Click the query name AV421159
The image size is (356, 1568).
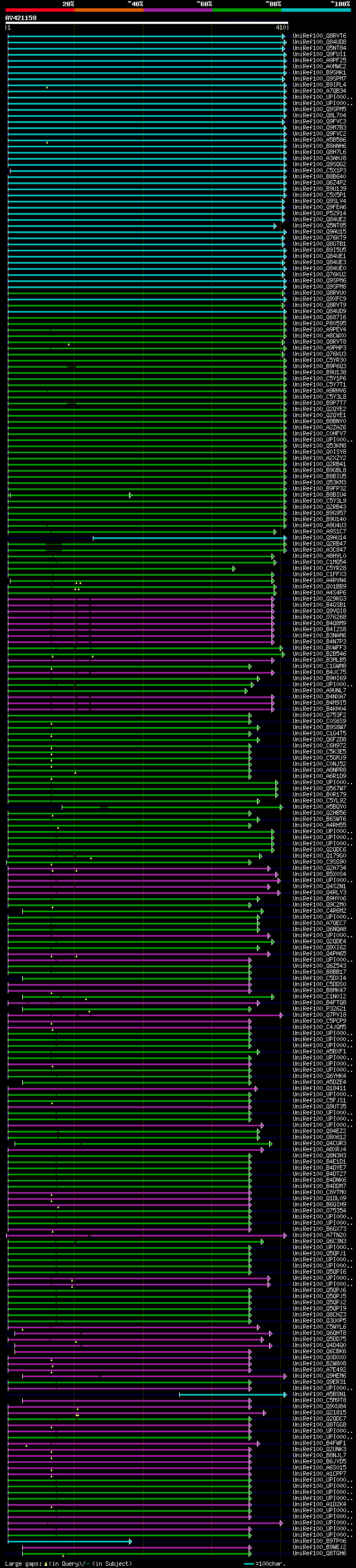pyautogui.click(x=21, y=18)
